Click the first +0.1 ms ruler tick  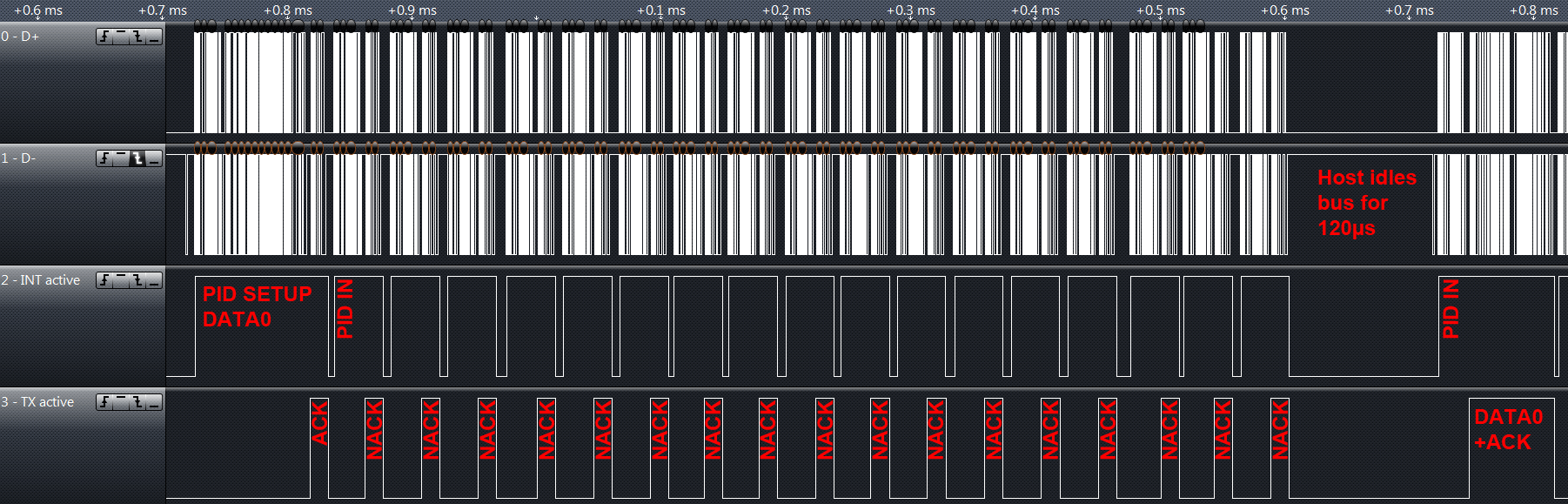coord(661,11)
